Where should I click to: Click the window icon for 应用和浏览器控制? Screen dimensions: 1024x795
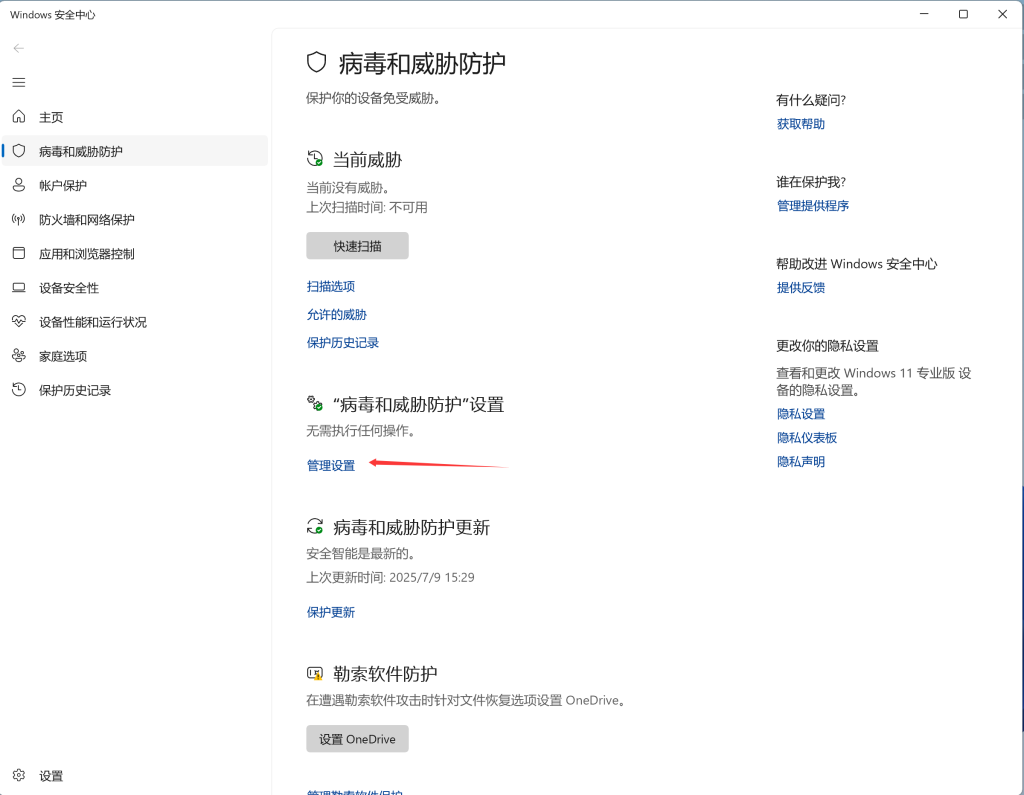(19, 253)
